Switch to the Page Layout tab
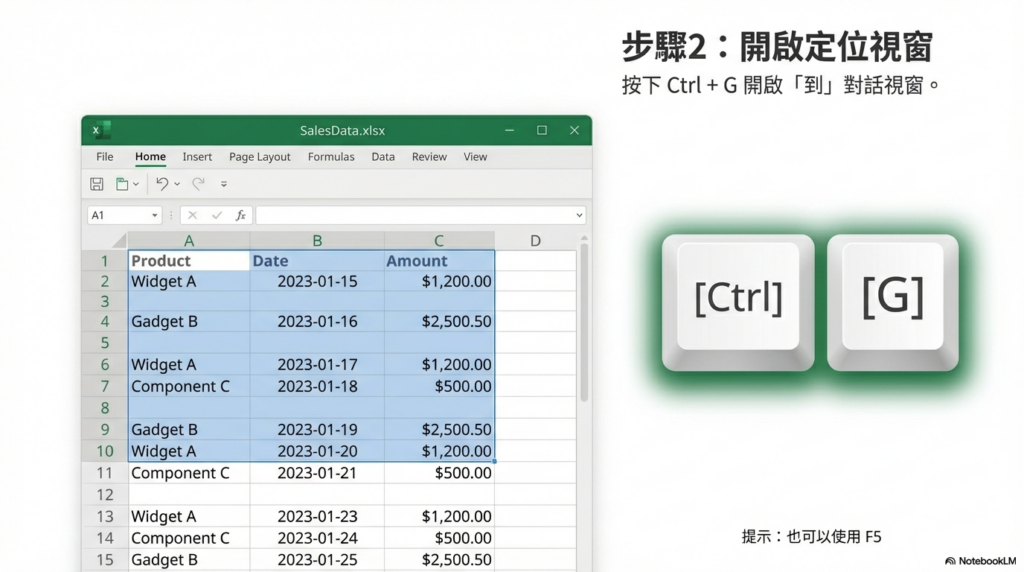This screenshot has width=1024, height=572. point(259,157)
